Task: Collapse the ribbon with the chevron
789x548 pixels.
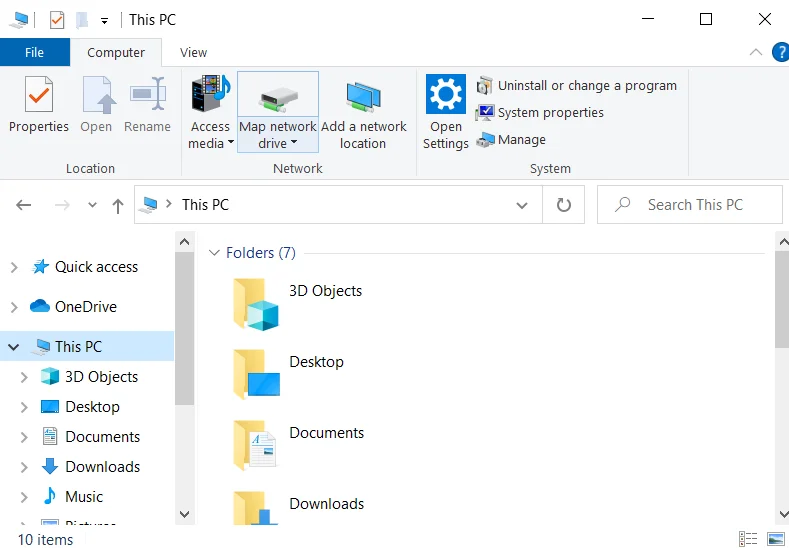Action: pyautogui.click(x=756, y=52)
